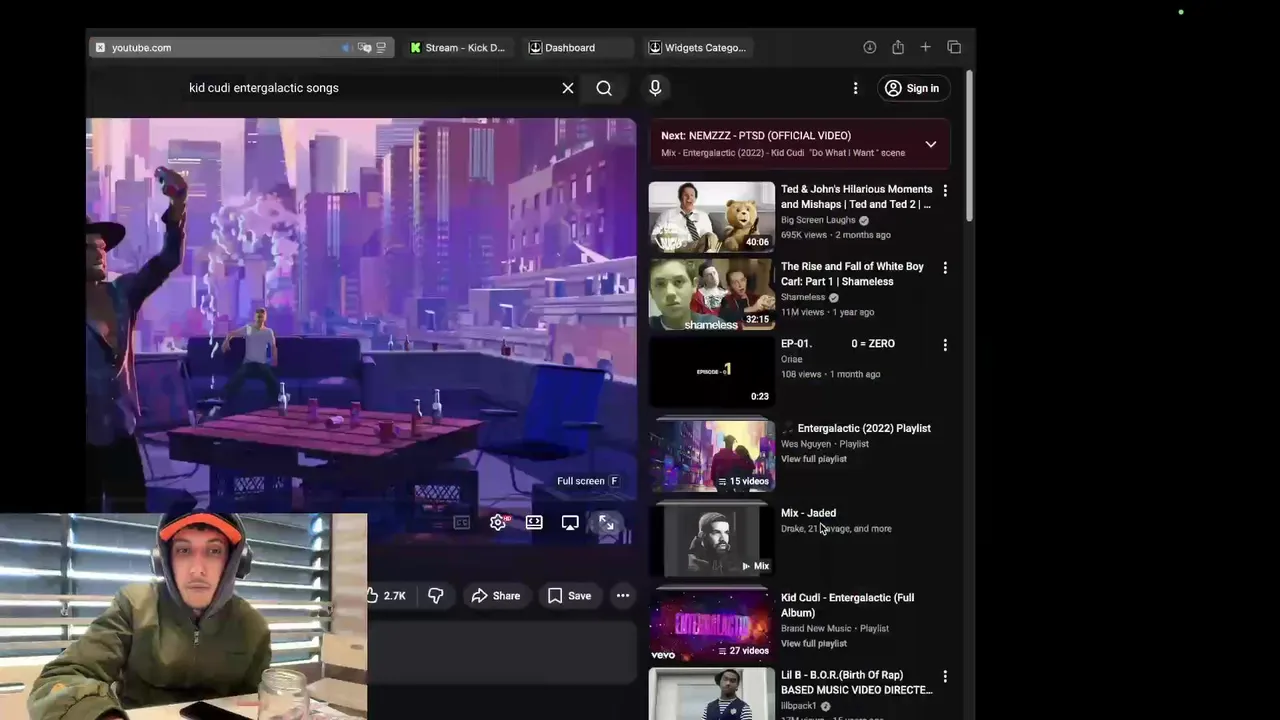
Task: Click the Mix - Jaded title
Action: point(808,513)
